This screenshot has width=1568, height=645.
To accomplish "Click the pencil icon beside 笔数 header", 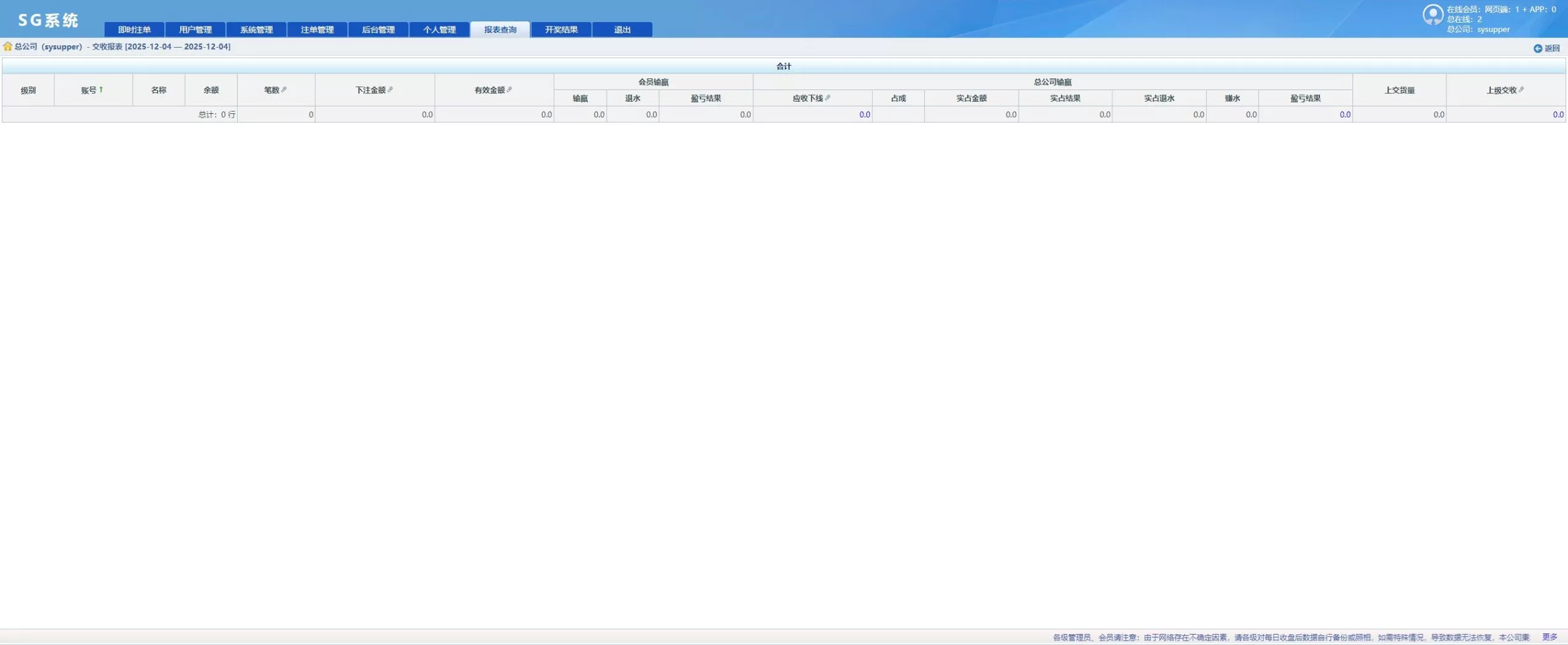I will (284, 89).
